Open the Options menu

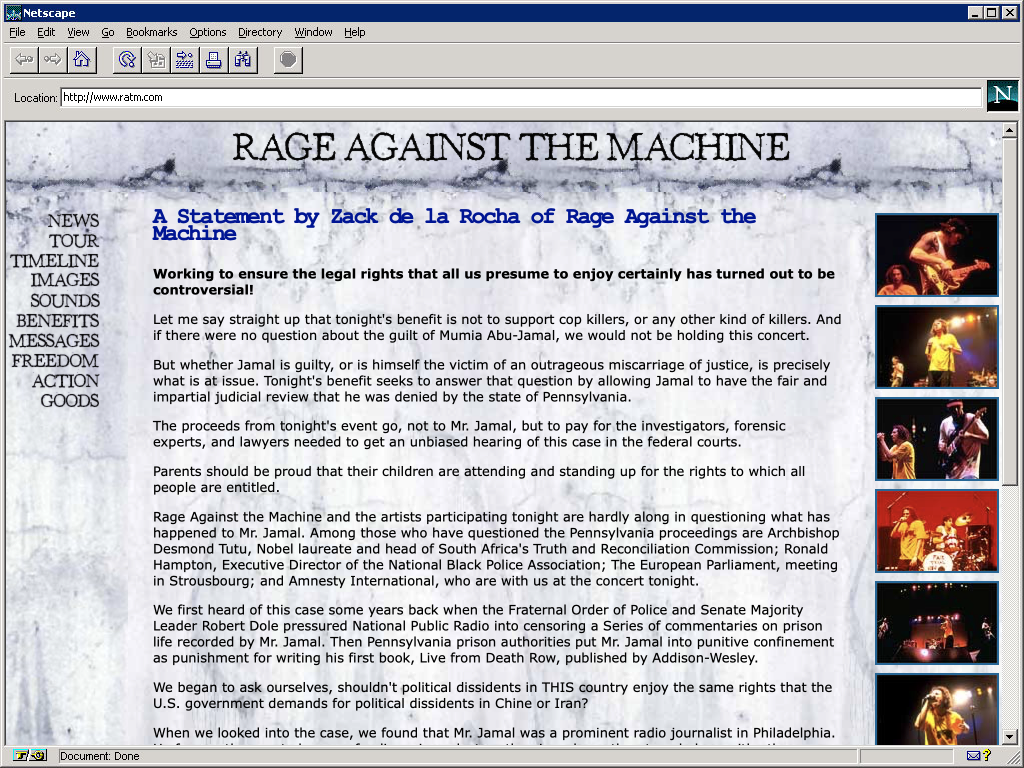click(207, 32)
